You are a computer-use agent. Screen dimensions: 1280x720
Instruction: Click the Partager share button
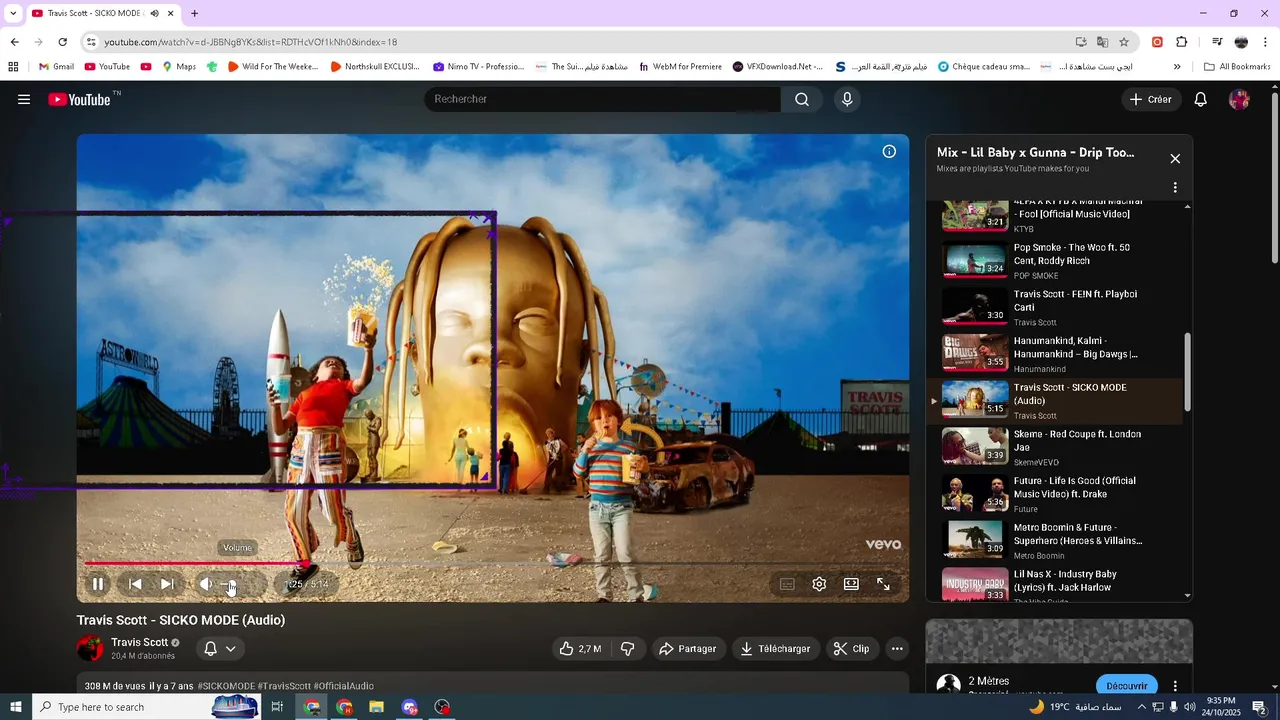tap(687, 649)
